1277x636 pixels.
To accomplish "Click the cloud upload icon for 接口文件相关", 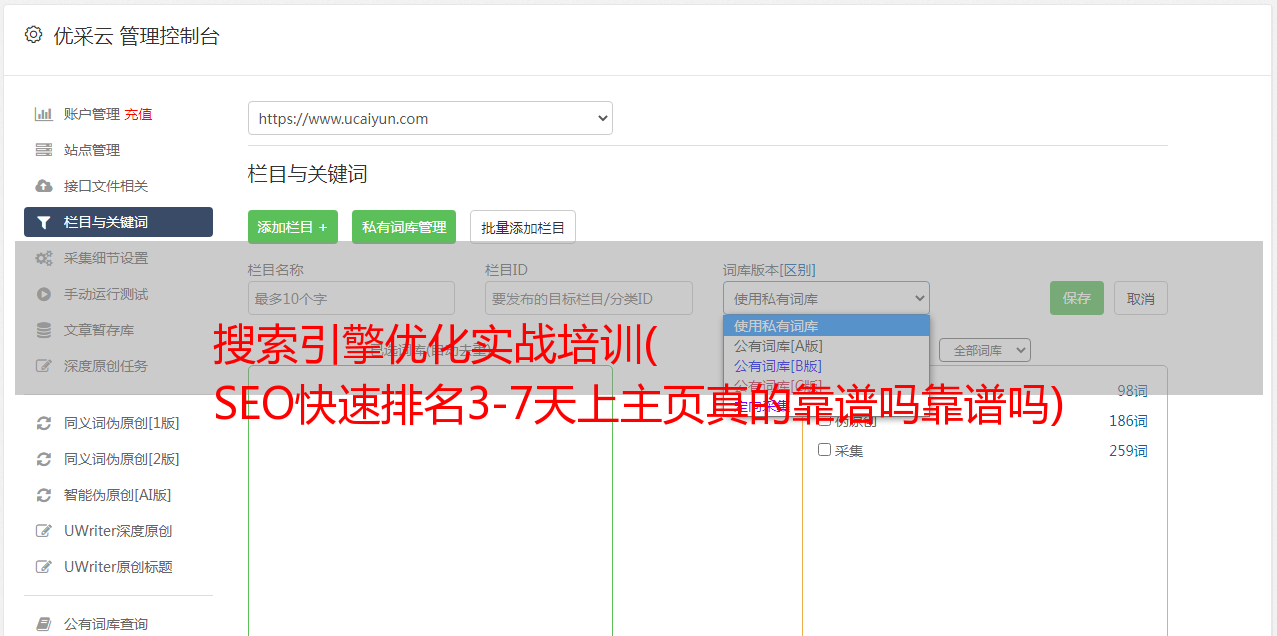I will [x=44, y=186].
